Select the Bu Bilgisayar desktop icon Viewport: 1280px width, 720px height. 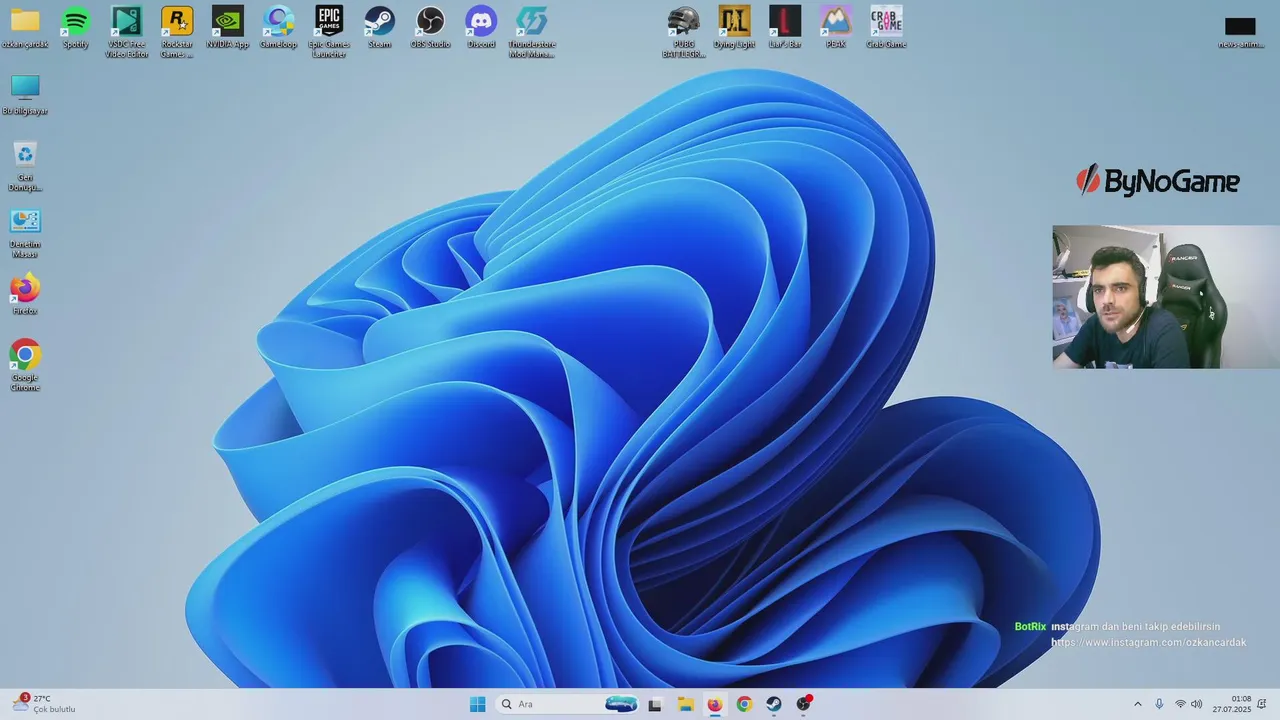(x=25, y=95)
